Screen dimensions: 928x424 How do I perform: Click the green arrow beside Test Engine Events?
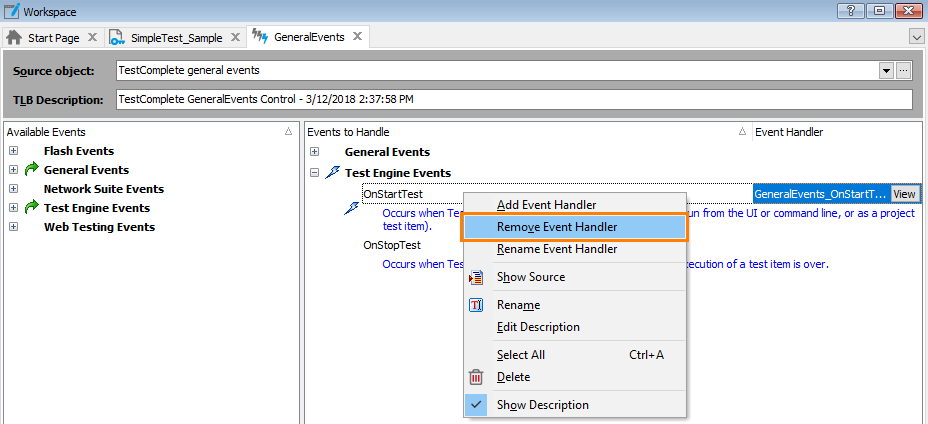[31, 207]
